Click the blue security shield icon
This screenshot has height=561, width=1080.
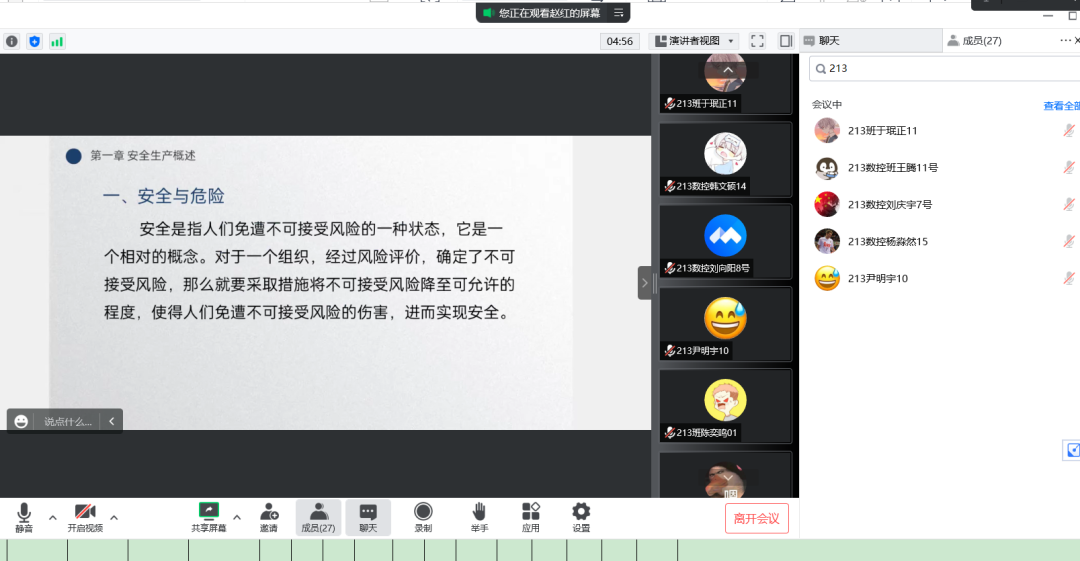(x=35, y=41)
